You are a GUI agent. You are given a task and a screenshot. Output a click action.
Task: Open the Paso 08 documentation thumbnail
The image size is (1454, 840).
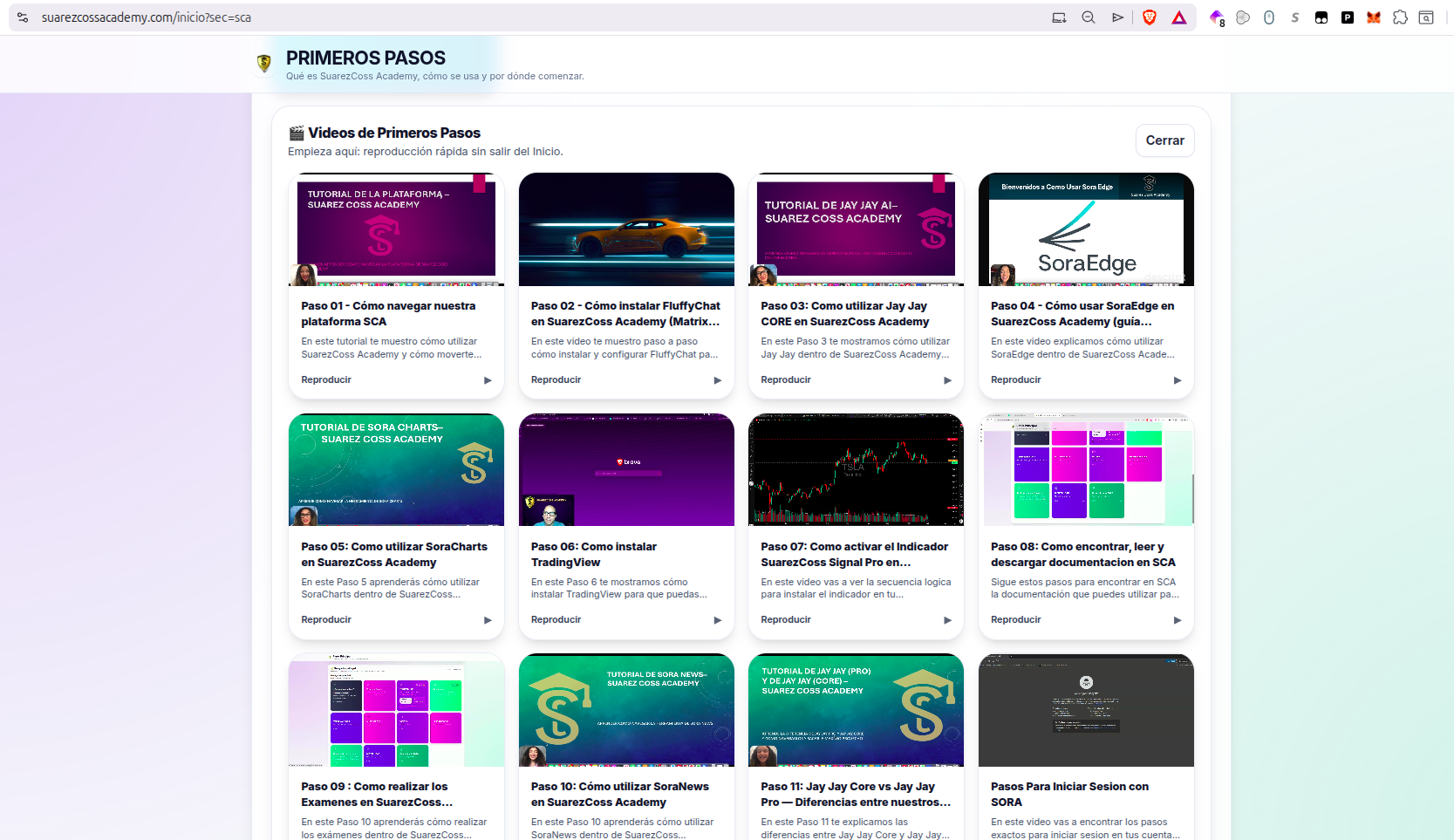tap(1086, 469)
